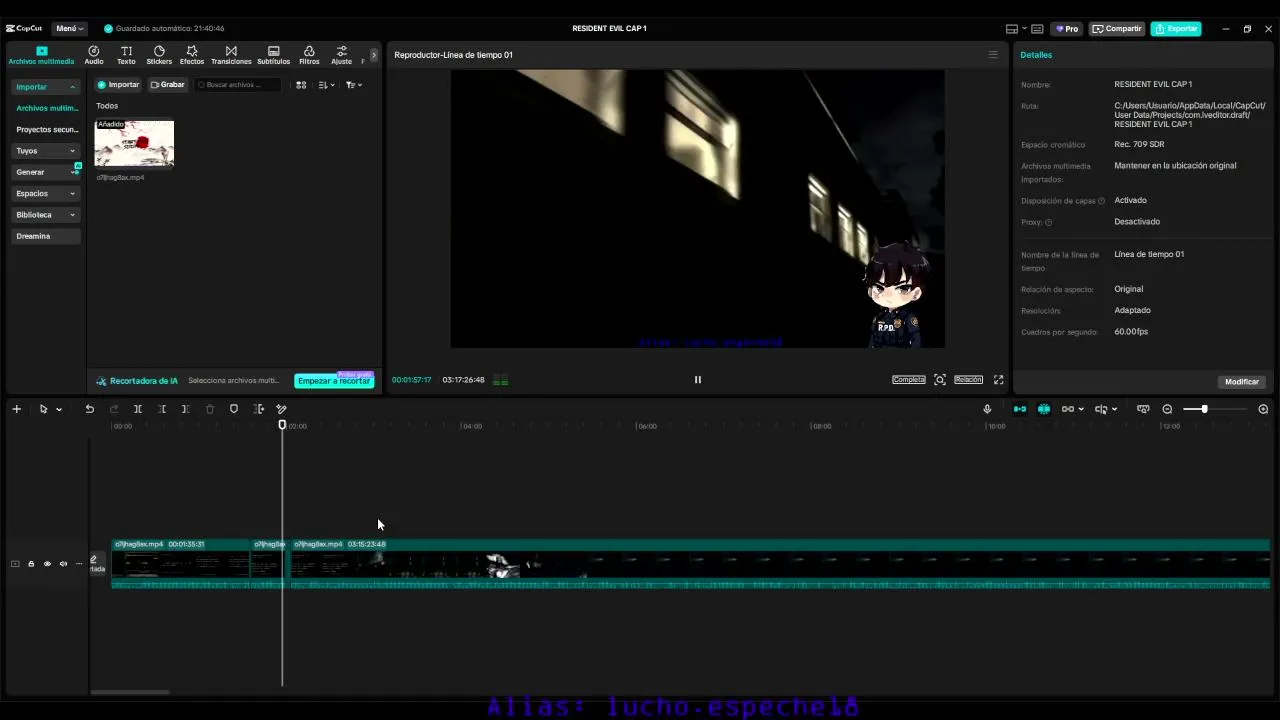Switch to the Efectos tab
The width and height of the screenshot is (1280, 720).
point(192,55)
